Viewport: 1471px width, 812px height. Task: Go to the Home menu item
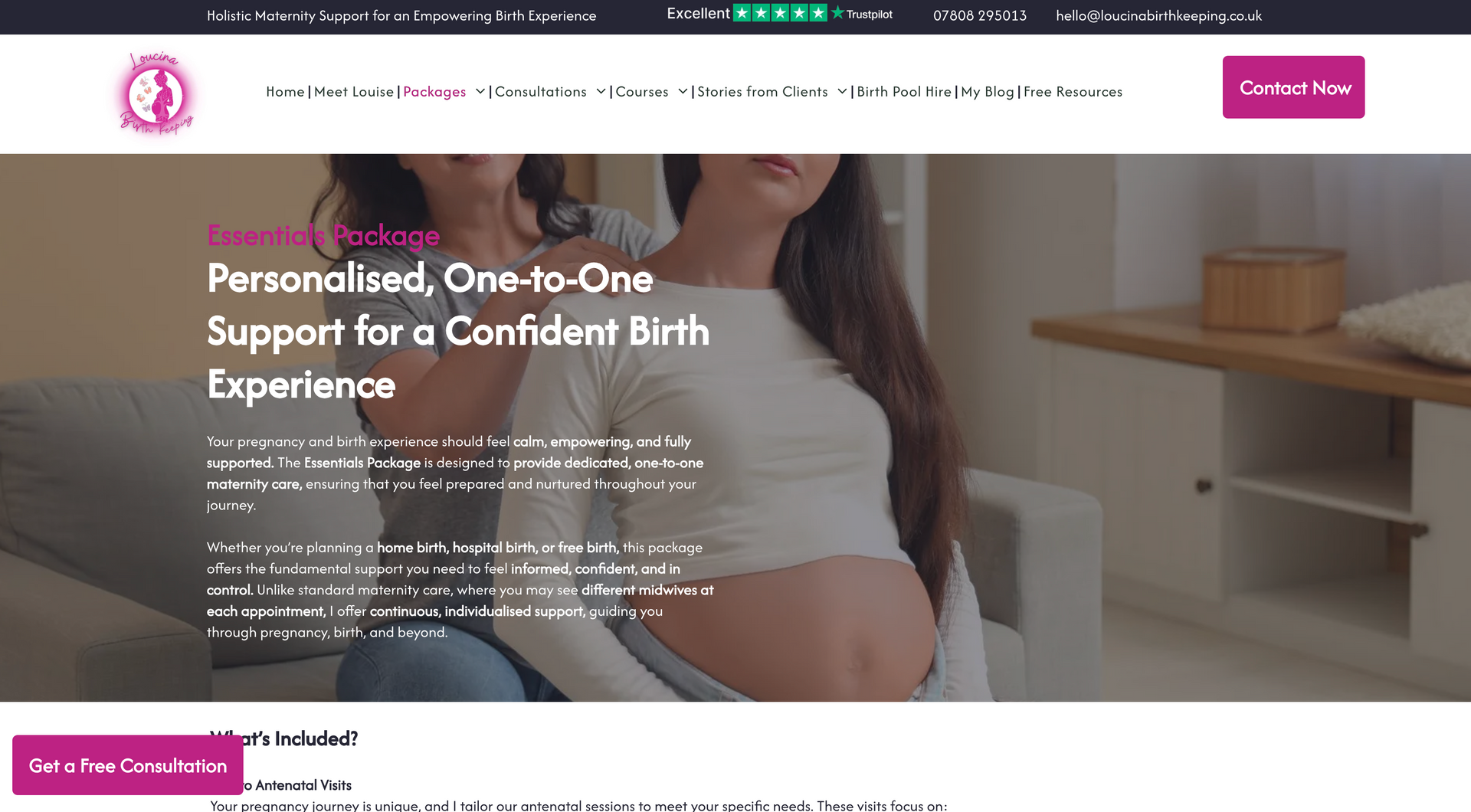pos(285,92)
